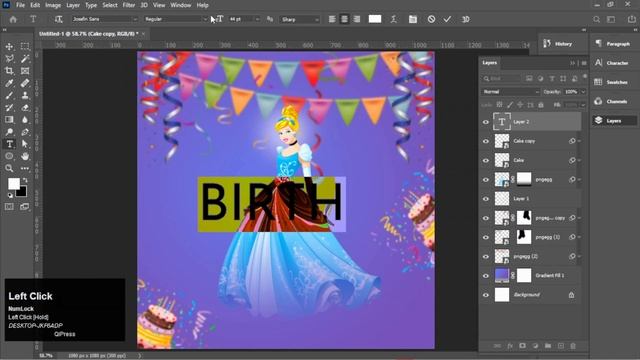The image size is (640, 360).
Task: Open the blend mode Normal dropdown
Action: pyautogui.click(x=511, y=92)
